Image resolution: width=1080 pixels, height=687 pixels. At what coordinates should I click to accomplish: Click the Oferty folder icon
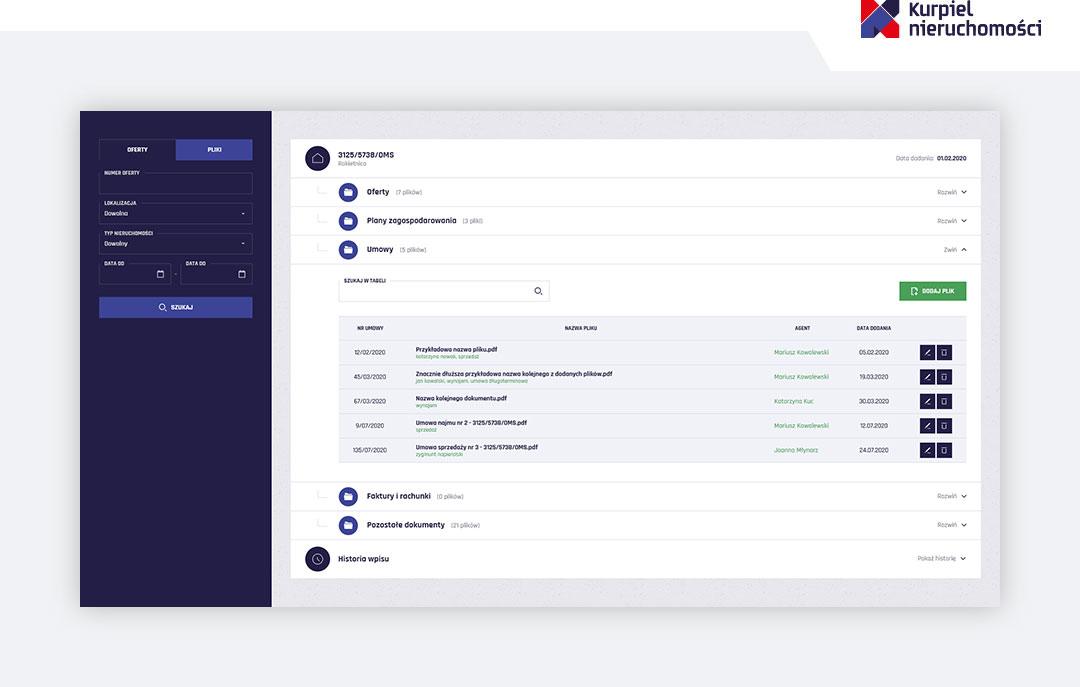click(x=348, y=192)
